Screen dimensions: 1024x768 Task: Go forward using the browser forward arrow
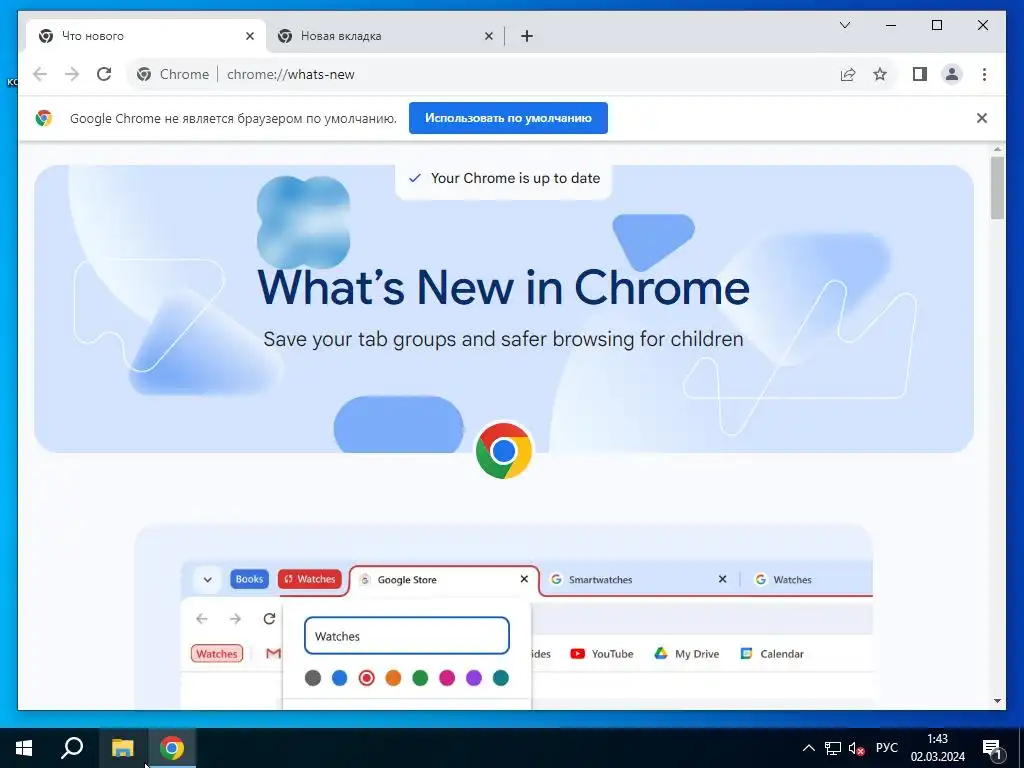click(x=72, y=74)
